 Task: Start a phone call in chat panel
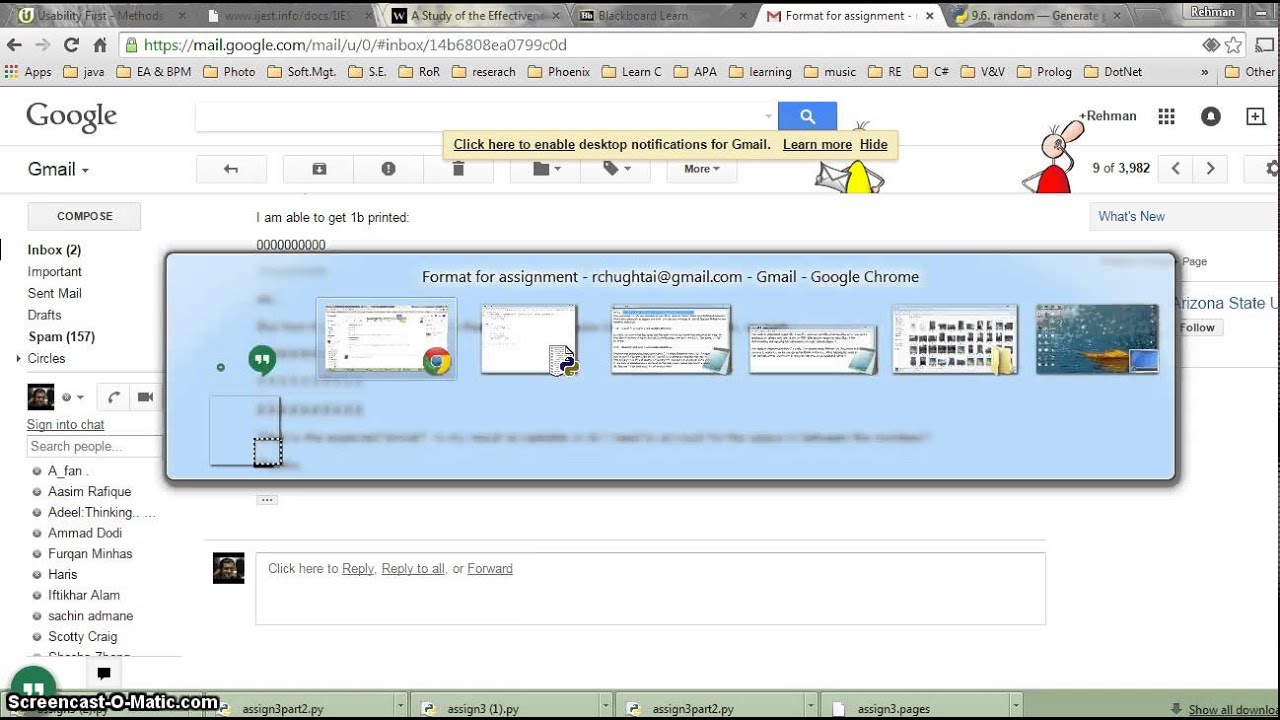[114, 397]
